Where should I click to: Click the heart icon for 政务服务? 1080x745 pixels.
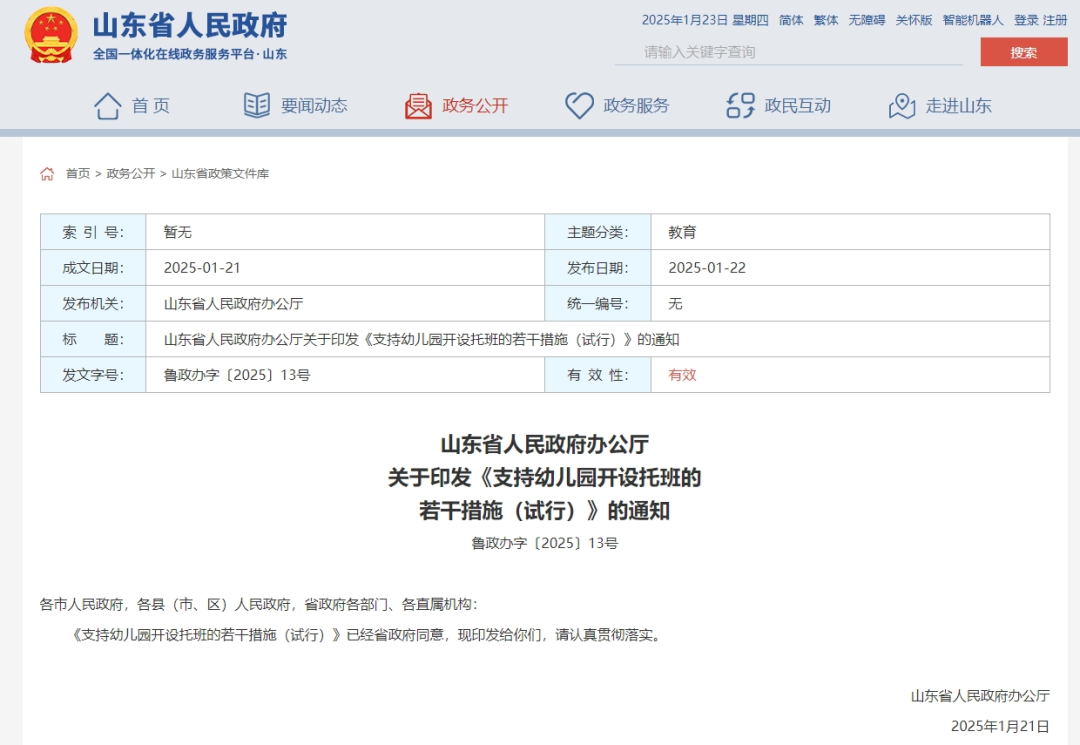579,106
